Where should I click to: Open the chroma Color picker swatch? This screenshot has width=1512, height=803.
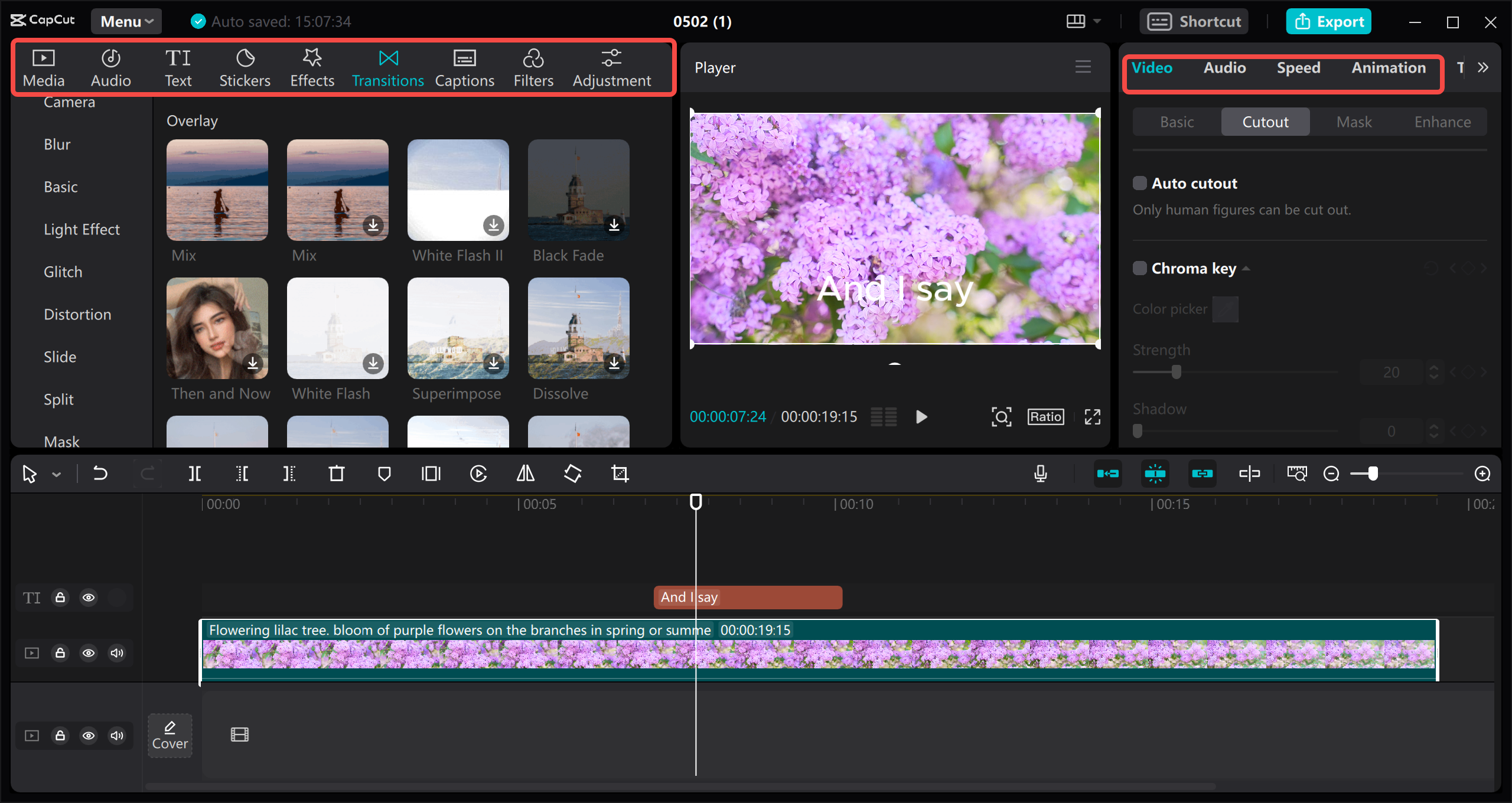coord(1225,309)
